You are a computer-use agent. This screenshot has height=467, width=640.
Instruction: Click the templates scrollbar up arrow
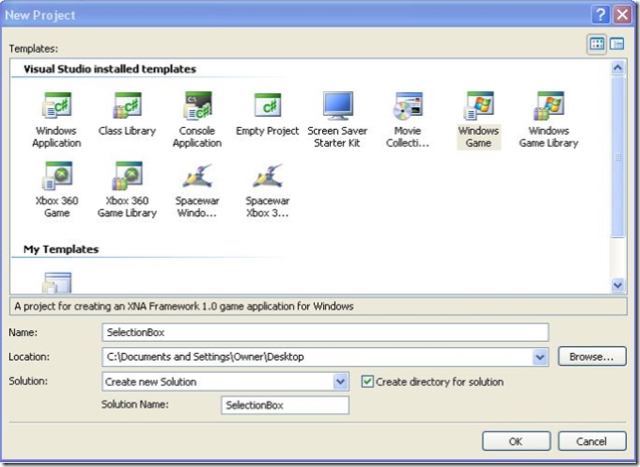618,67
